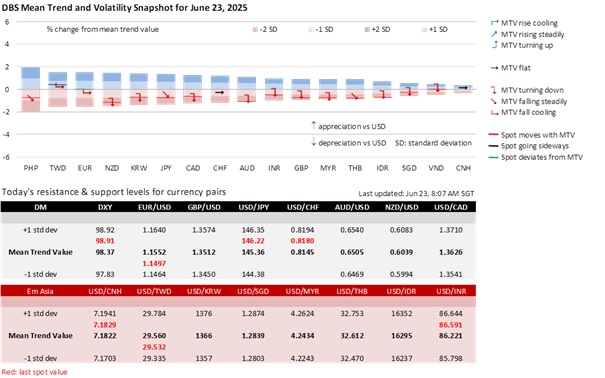Click the MTV turning up legend icon
605x378 pixels.
tap(494, 45)
